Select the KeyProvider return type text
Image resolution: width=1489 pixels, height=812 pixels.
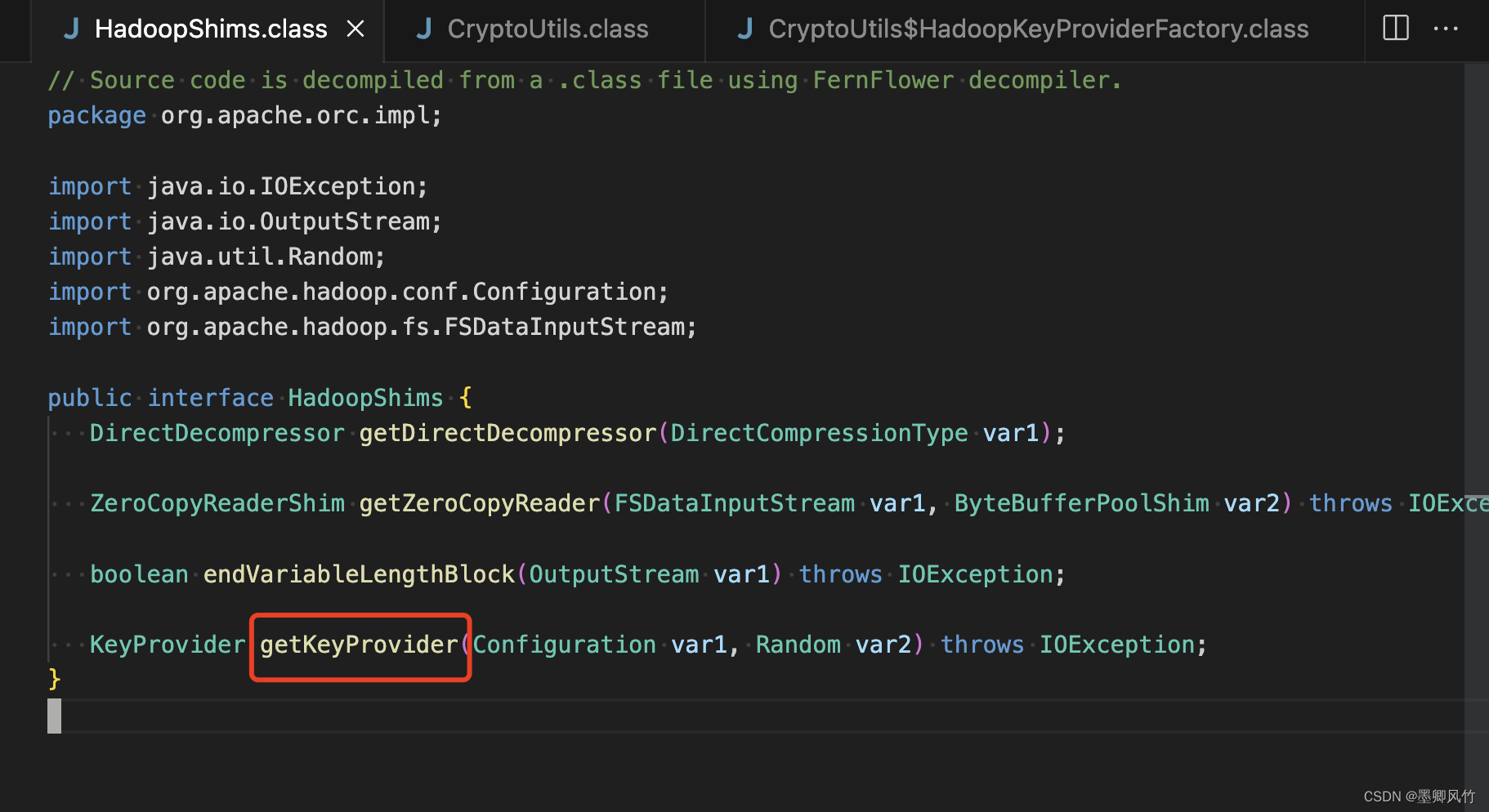(167, 645)
